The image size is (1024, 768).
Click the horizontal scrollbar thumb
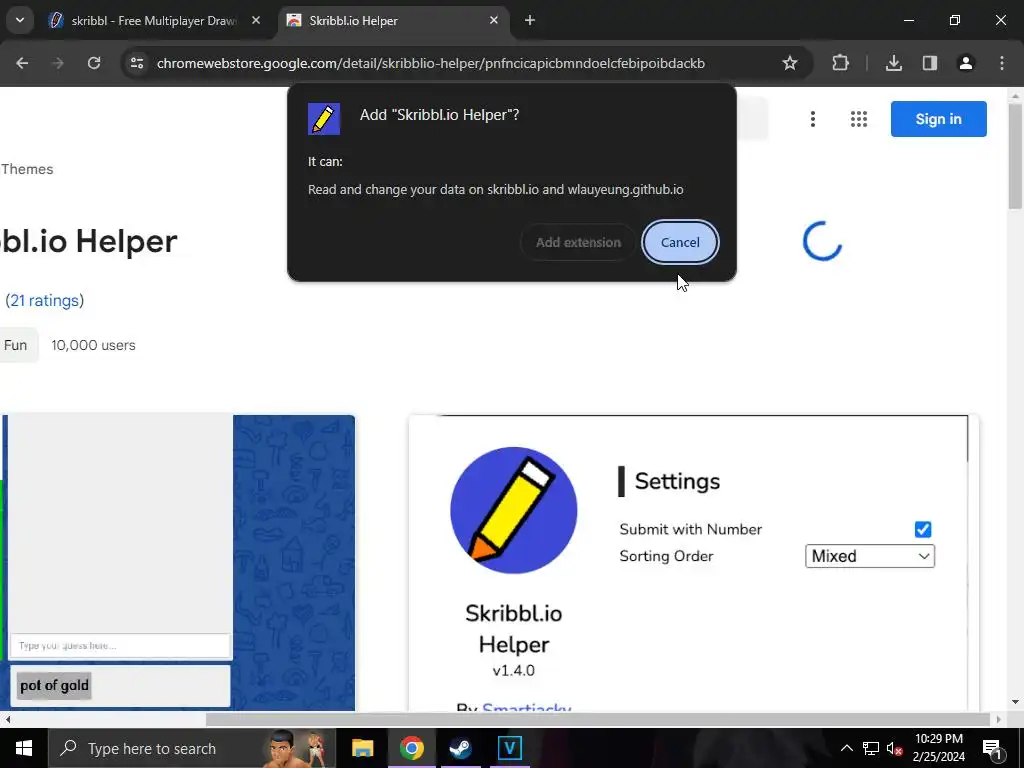tap(598, 719)
